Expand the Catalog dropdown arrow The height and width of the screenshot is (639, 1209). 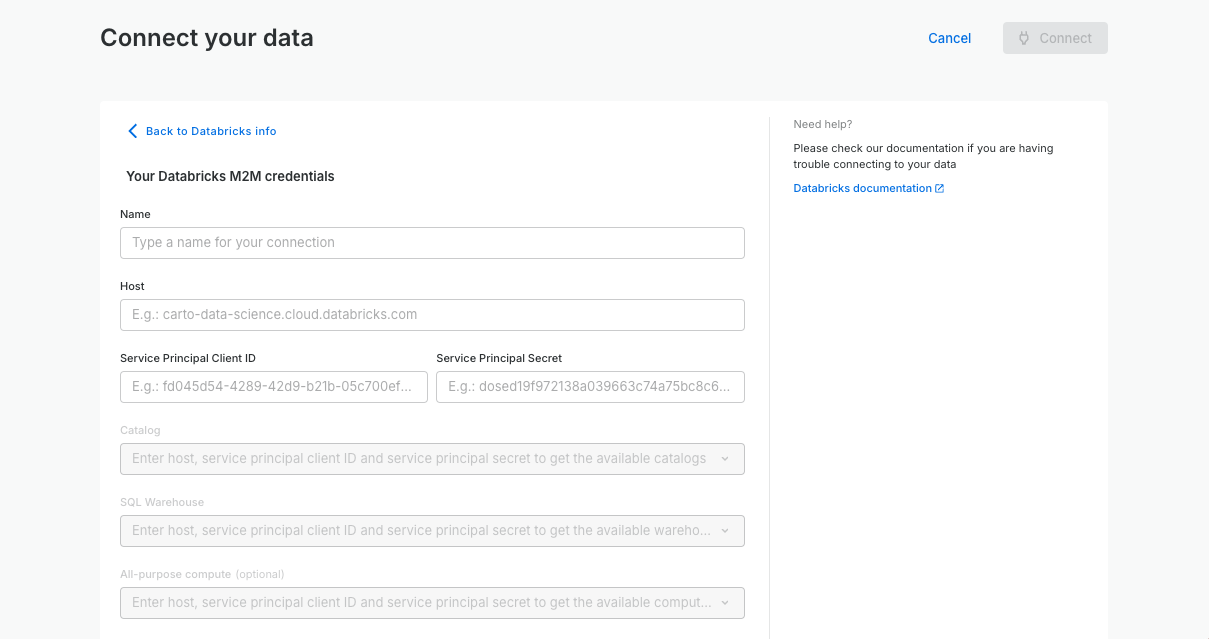(x=725, y=459)
